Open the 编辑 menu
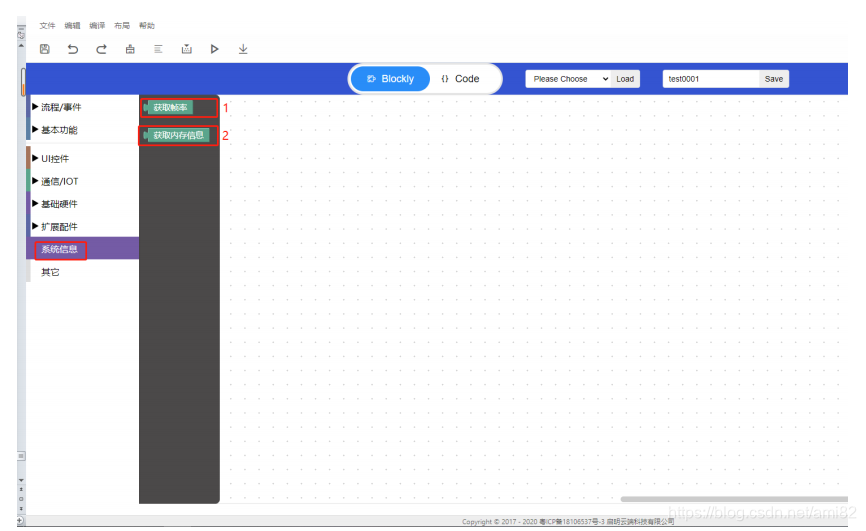This screenshot has height=531, width=866. coord(72,25)
